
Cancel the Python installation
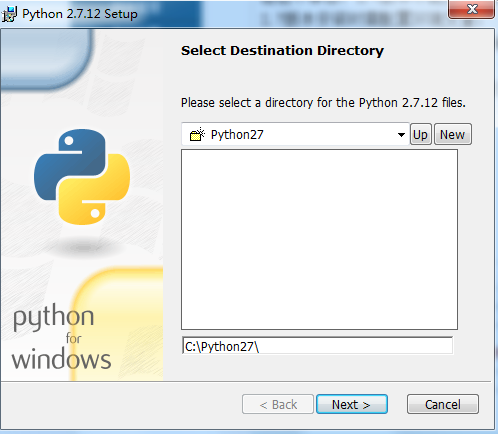pos(443,404)
